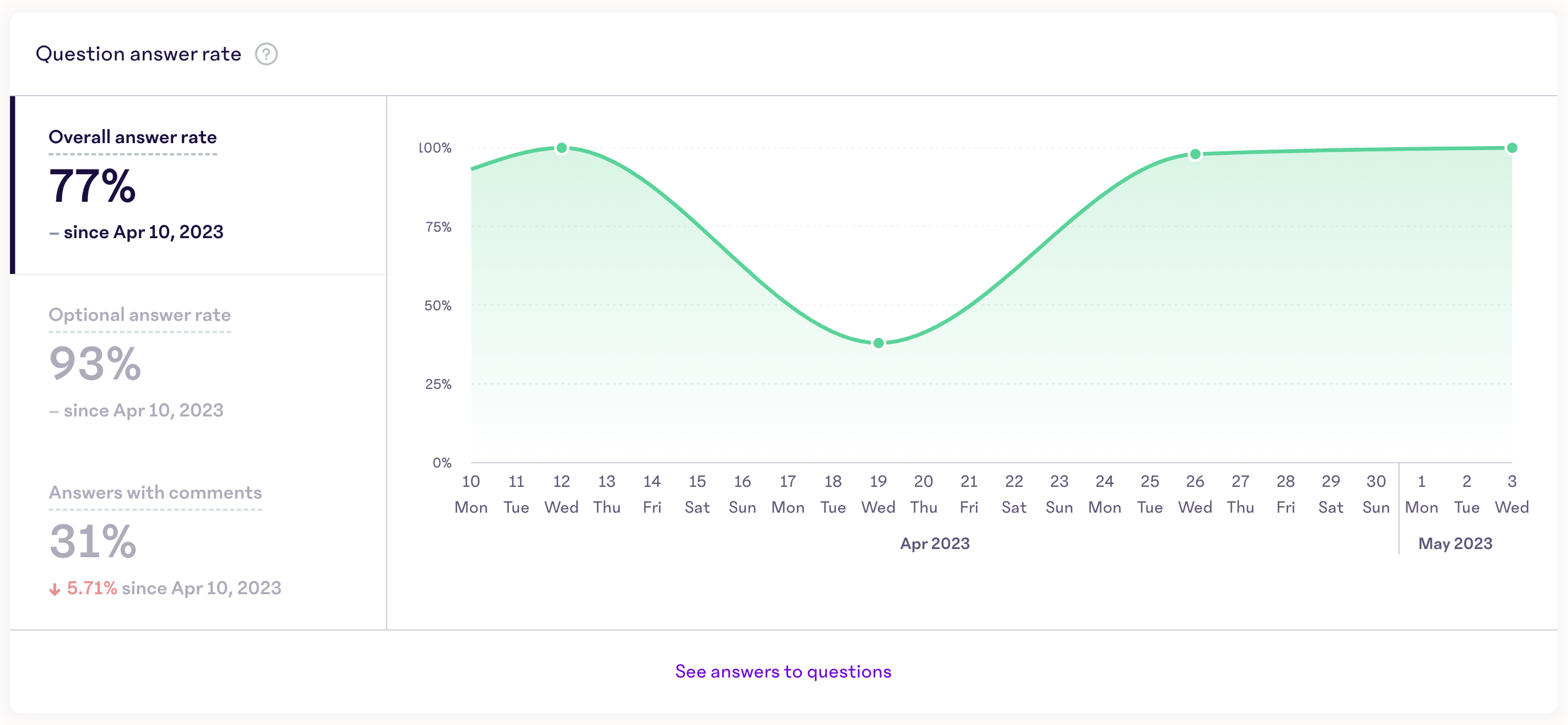Image resolution: width=1568 pixels, height=725 pixels.
Task: Click the 31% comments rate value
Action: tap(93, 540)
